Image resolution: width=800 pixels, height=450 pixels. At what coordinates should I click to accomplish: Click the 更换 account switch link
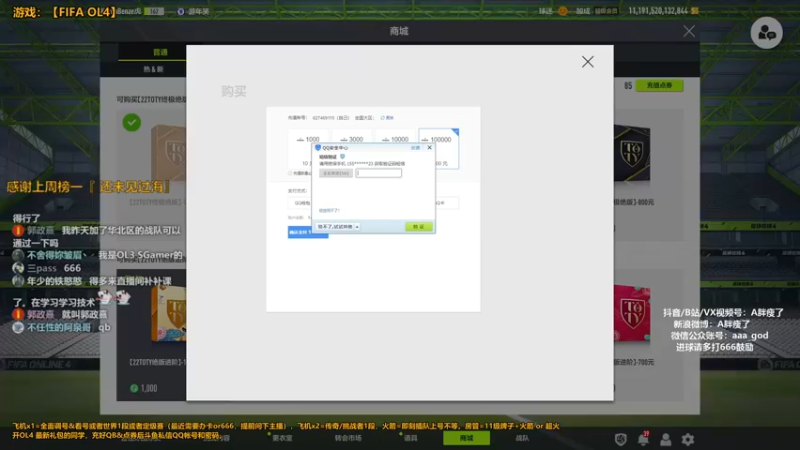[x=387, y=118]
